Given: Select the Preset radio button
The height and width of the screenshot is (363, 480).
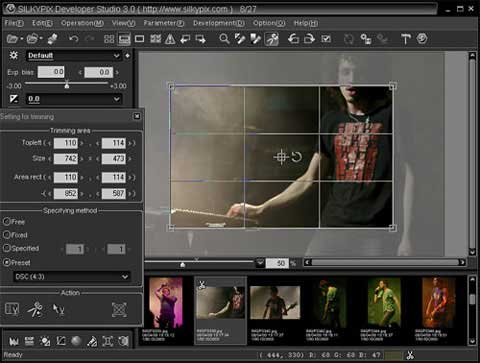Looking at the screenshot, I should click(x=7, y=263).
